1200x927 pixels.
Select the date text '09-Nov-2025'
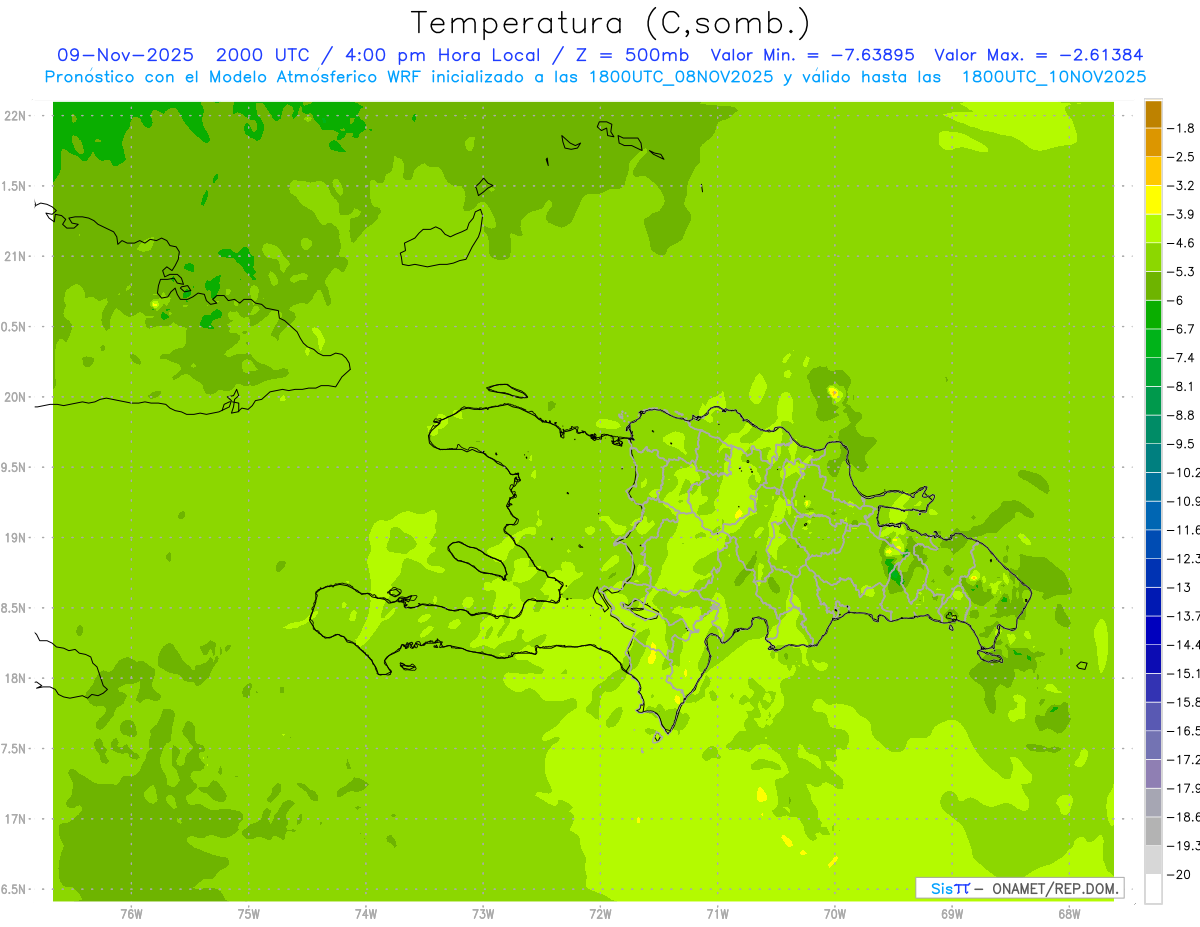pyautogui.click(x=126, y=55)
